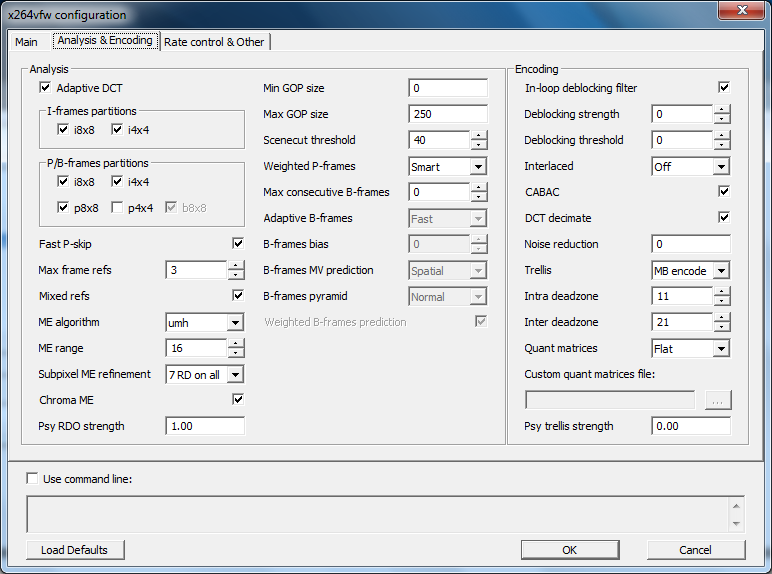772x574 pixels.
Task: Decrease Scenecut threshold with down arrow
Action: pyautogui.click(x=479, y=145)
